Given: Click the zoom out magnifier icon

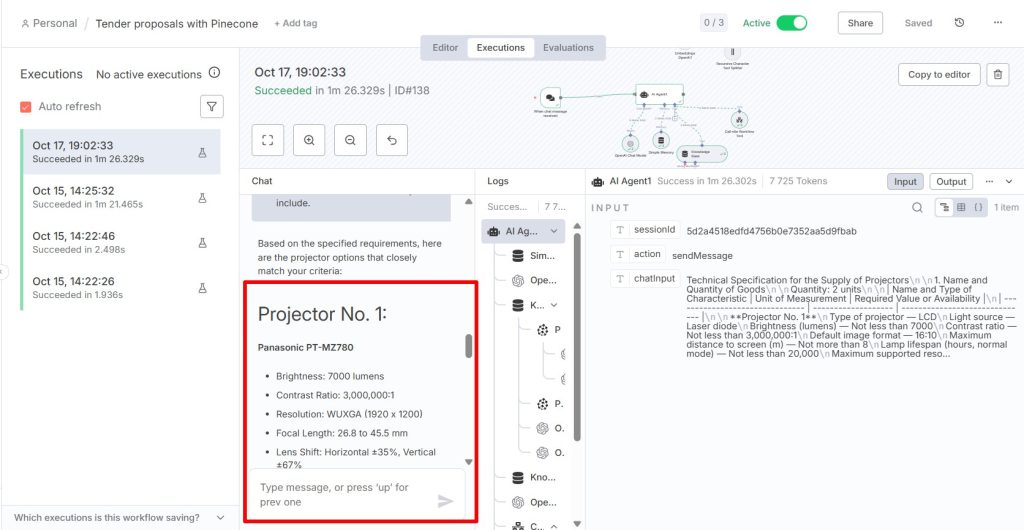Looking at the screenshot, I should (350, 141).
